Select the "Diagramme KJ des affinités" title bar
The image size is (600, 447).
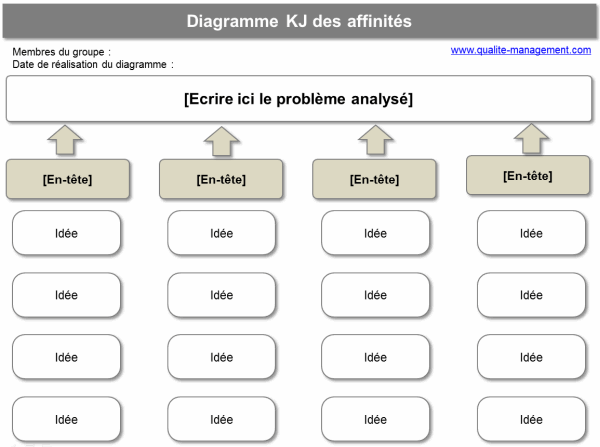[299, 21]
